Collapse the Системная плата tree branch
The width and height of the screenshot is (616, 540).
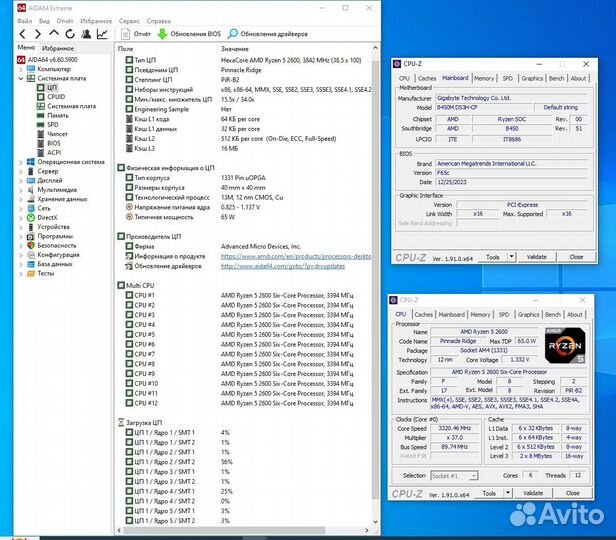tap(20, 78)
